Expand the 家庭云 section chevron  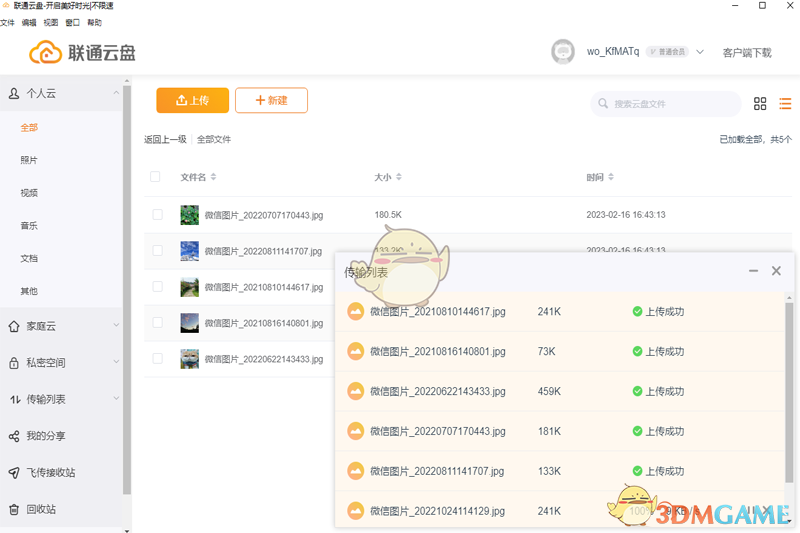point(116,325)
